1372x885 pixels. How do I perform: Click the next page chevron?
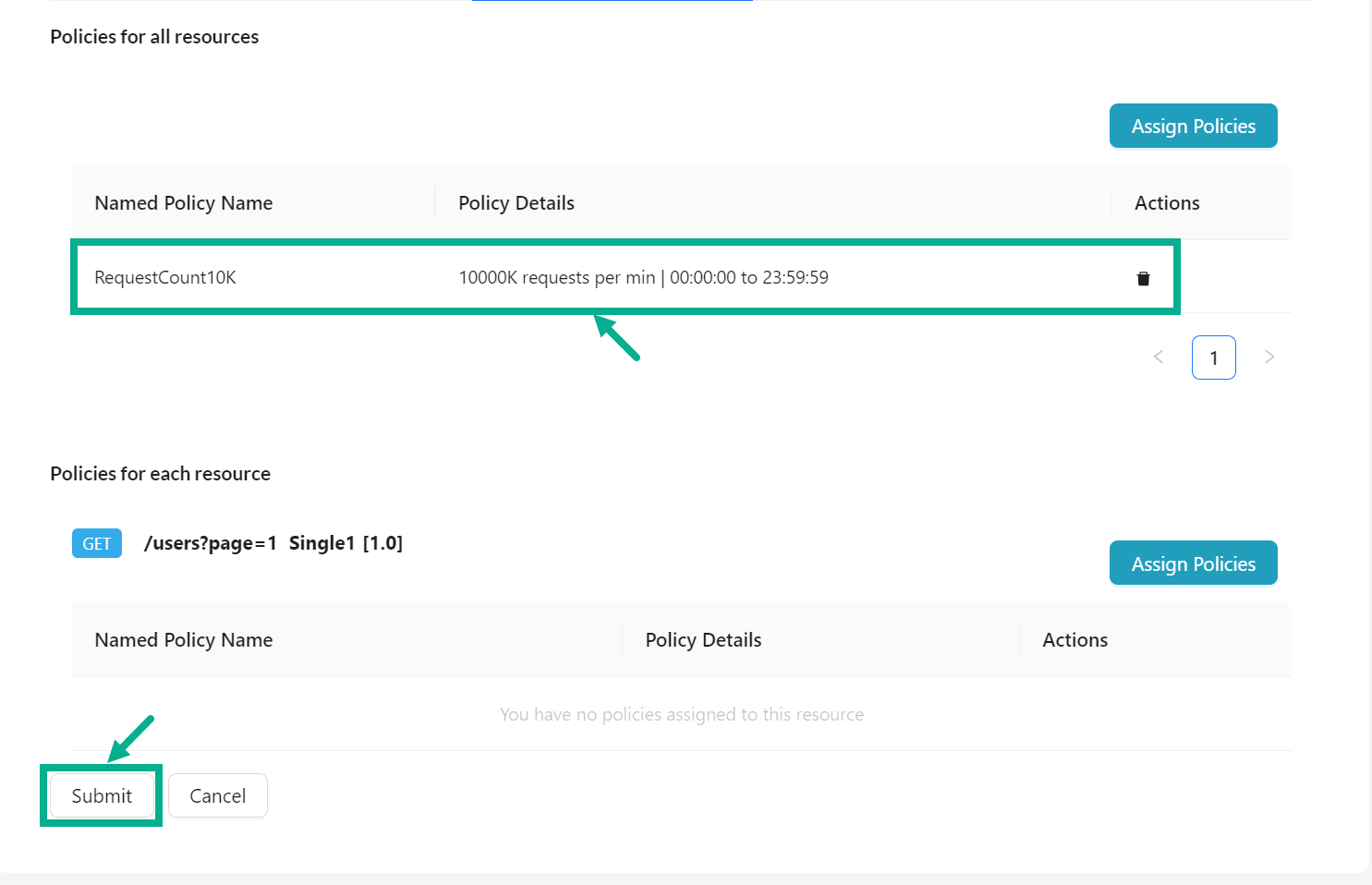click(x=1269, y=357)
